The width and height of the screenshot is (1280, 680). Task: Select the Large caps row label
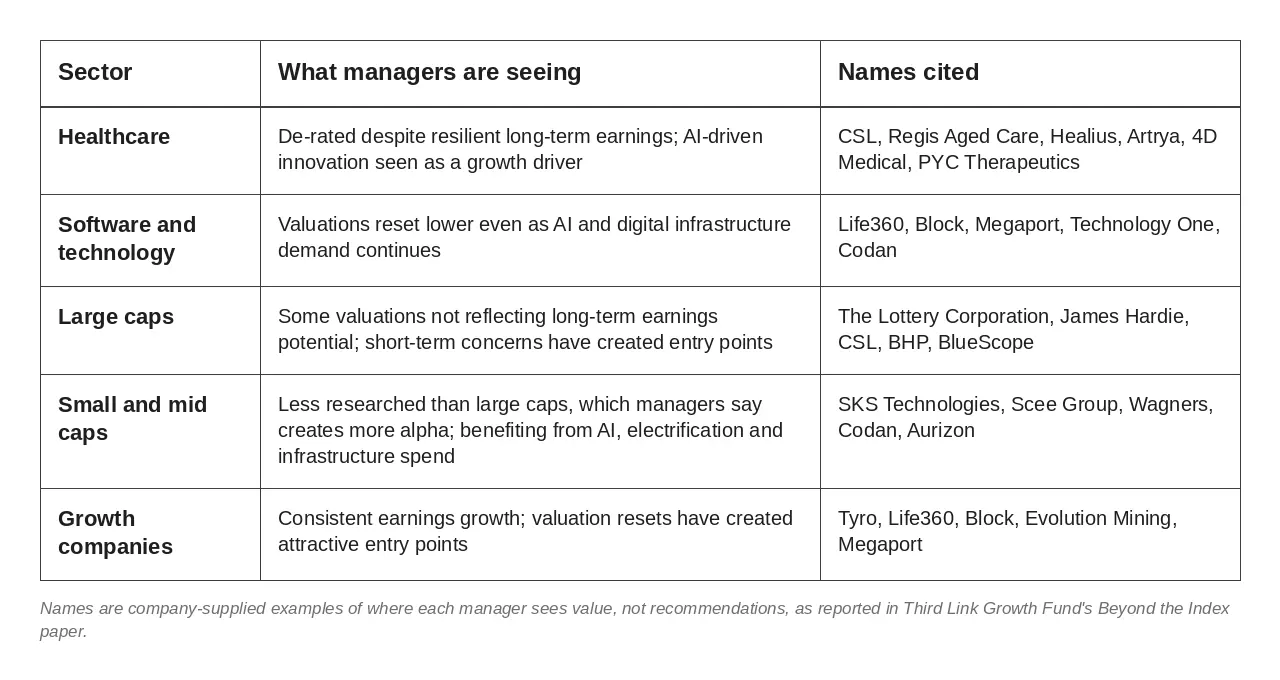pyautogui.click(x=116, y=317)
